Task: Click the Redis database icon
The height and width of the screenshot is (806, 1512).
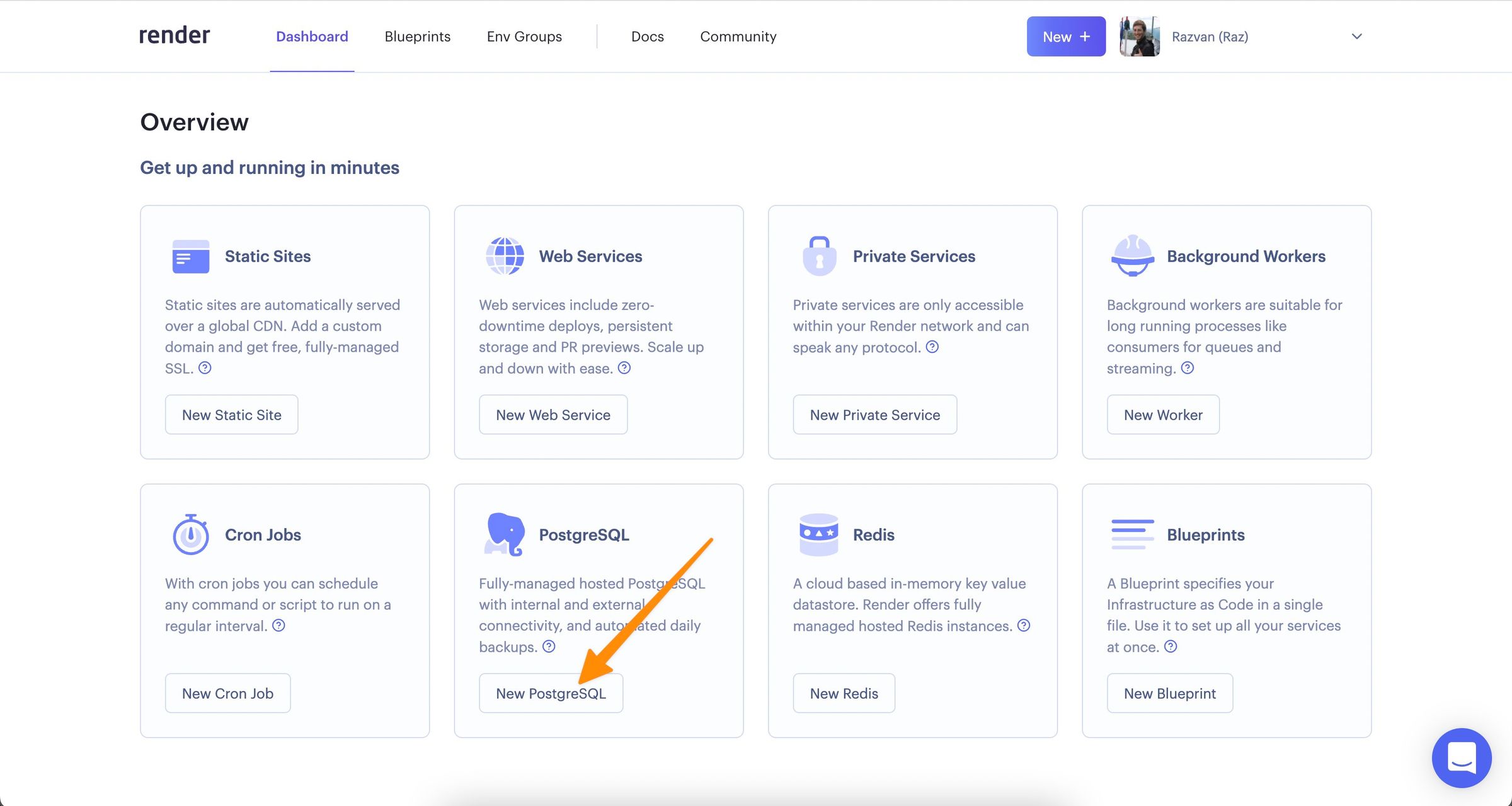Action: [x=818, y=534]
